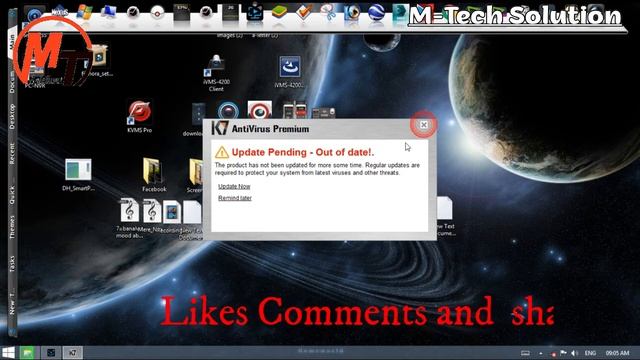Viewport: 640px width, 360px height.
Task: Open the KVMS Pro desktop shortcut
Action: [x=140, y=116]
